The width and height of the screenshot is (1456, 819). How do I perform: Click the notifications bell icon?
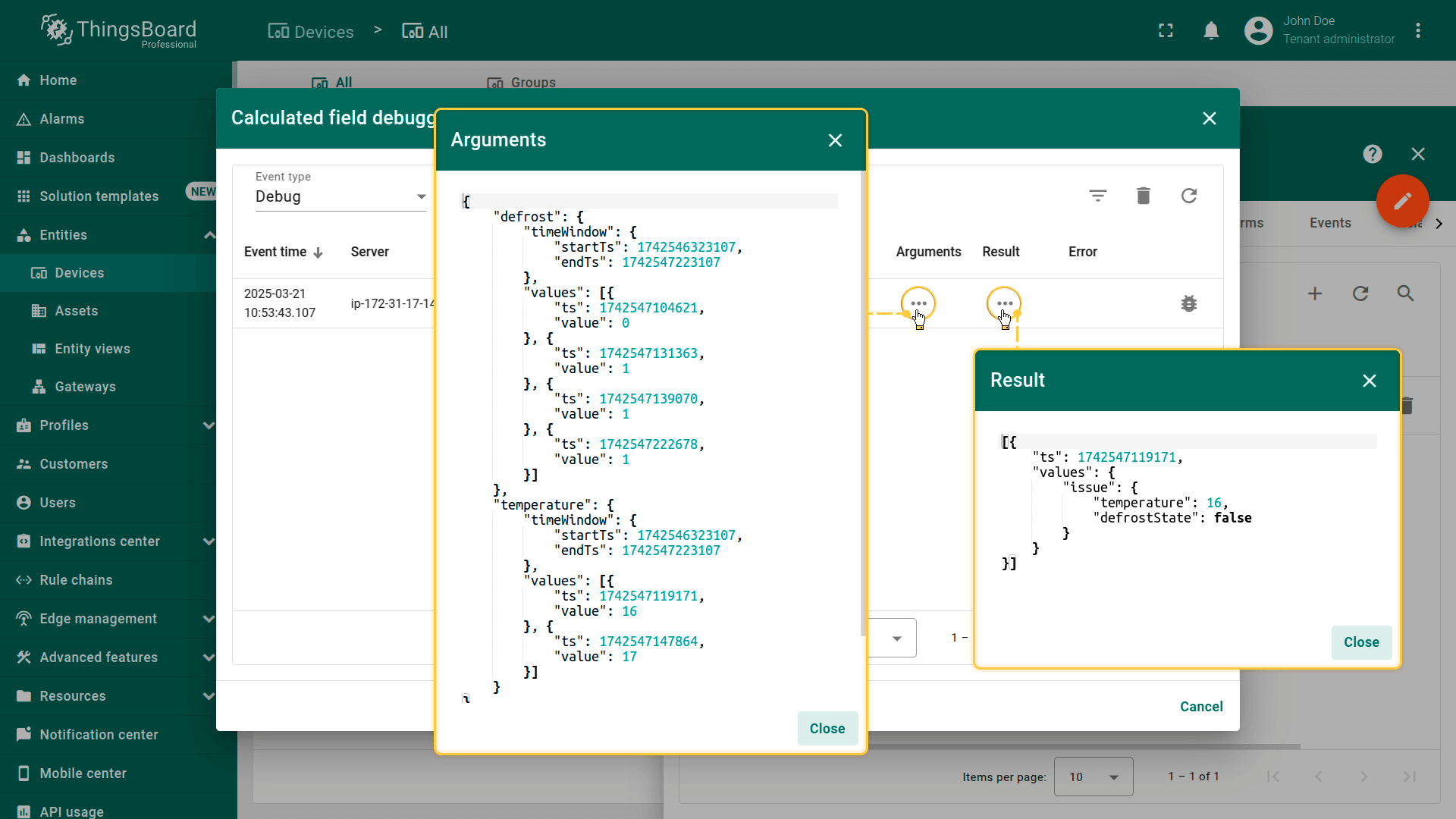click(x=1211, y=31)
